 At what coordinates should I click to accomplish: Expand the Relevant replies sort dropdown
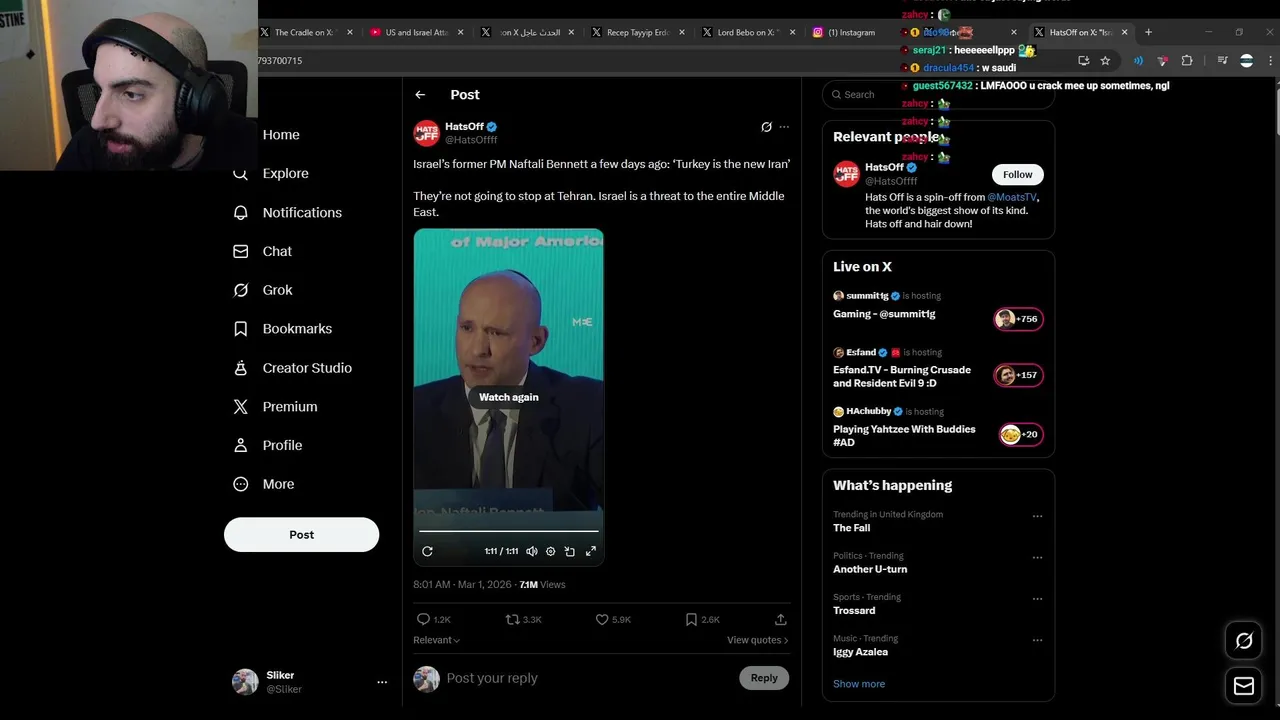click(436, 640)
